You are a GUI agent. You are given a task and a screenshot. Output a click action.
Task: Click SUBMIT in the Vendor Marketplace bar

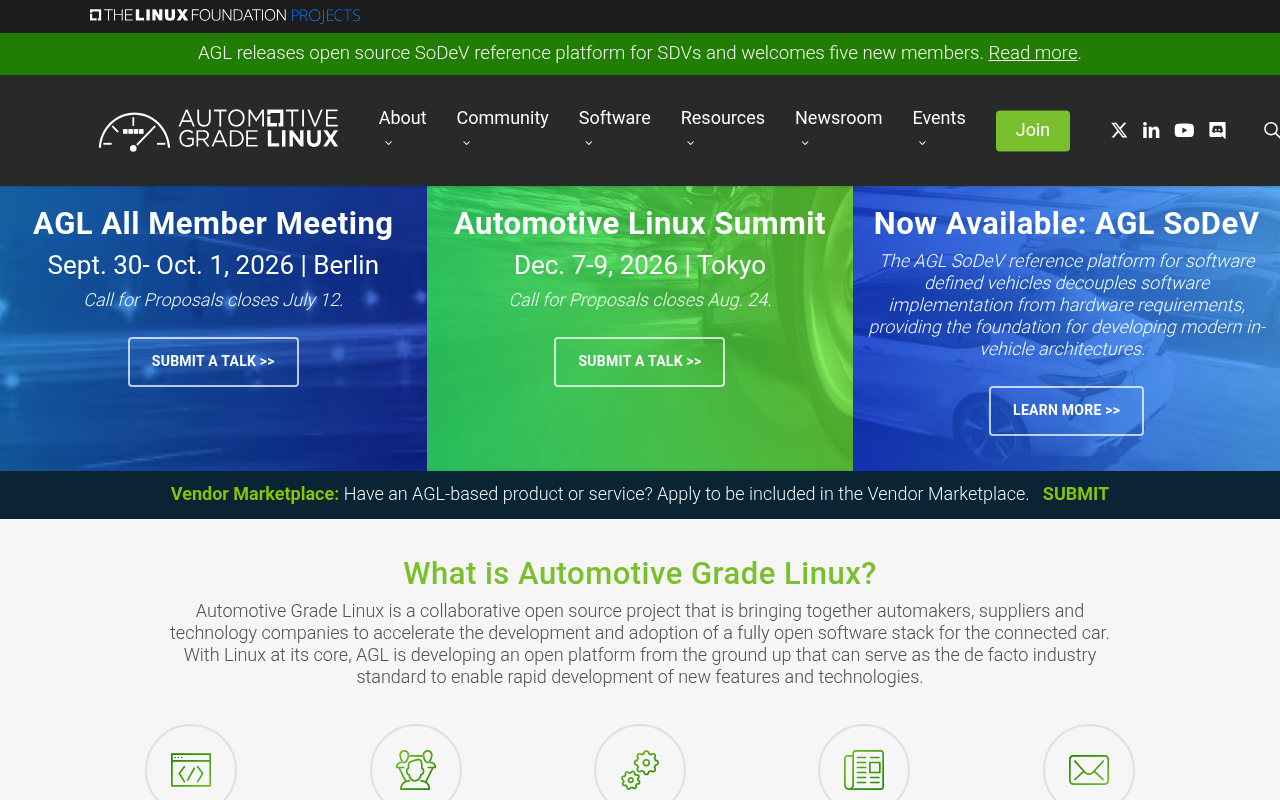tap(1076, 494)
